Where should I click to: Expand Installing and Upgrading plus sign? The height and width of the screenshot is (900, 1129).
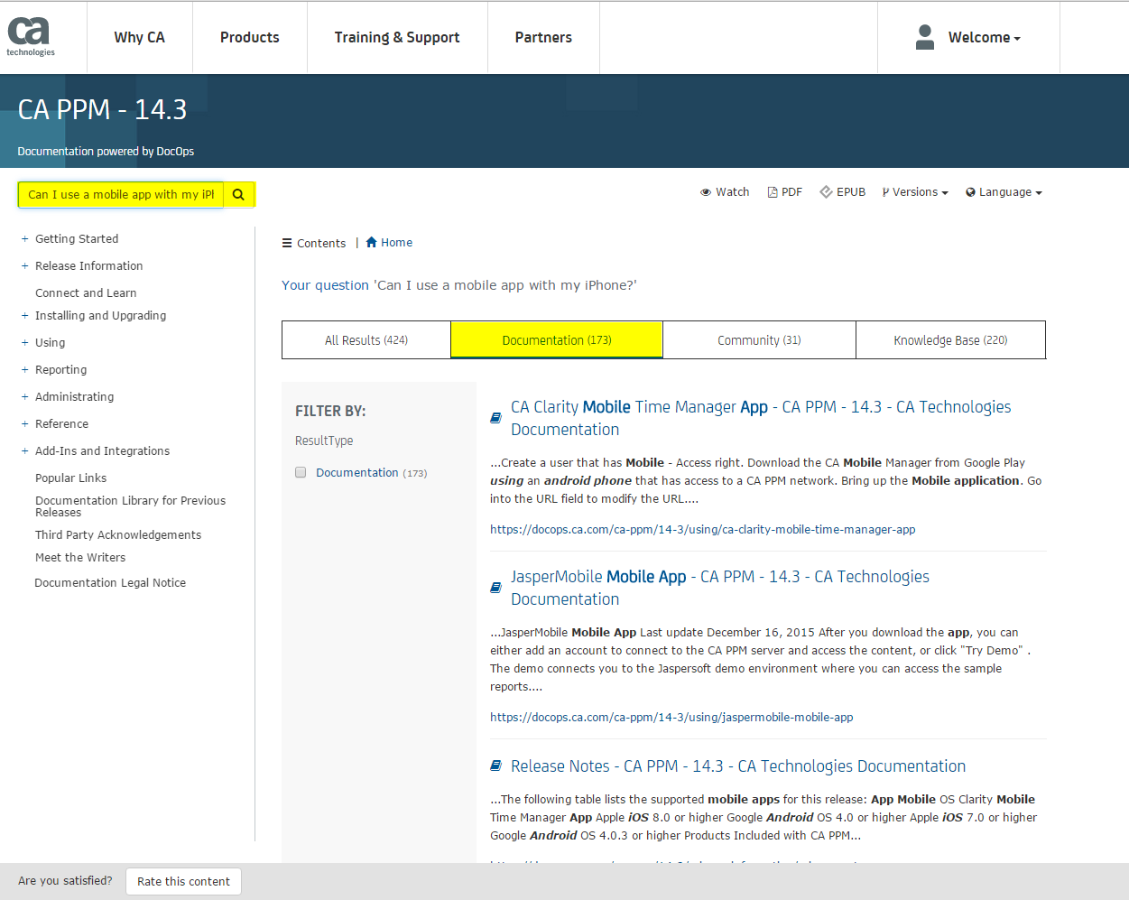point(24,315)
